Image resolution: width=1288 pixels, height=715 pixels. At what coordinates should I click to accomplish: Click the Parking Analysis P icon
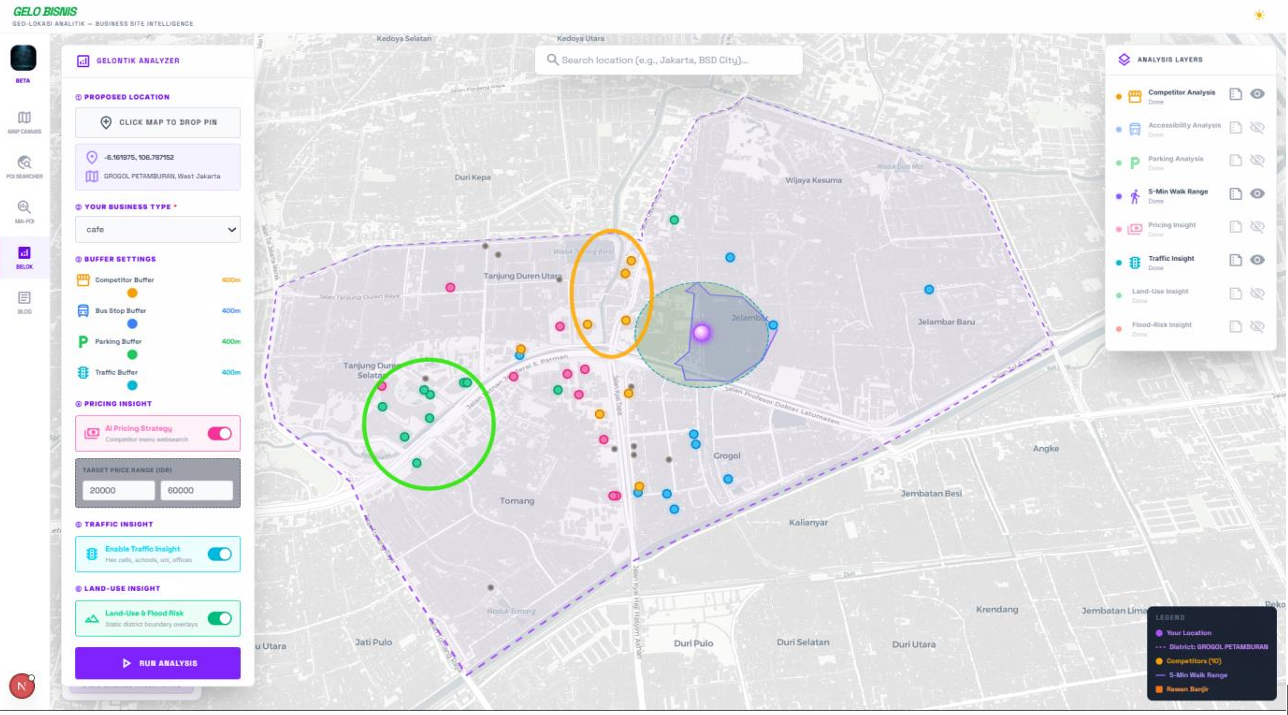pyautogui.click(x=1135, y=163)
